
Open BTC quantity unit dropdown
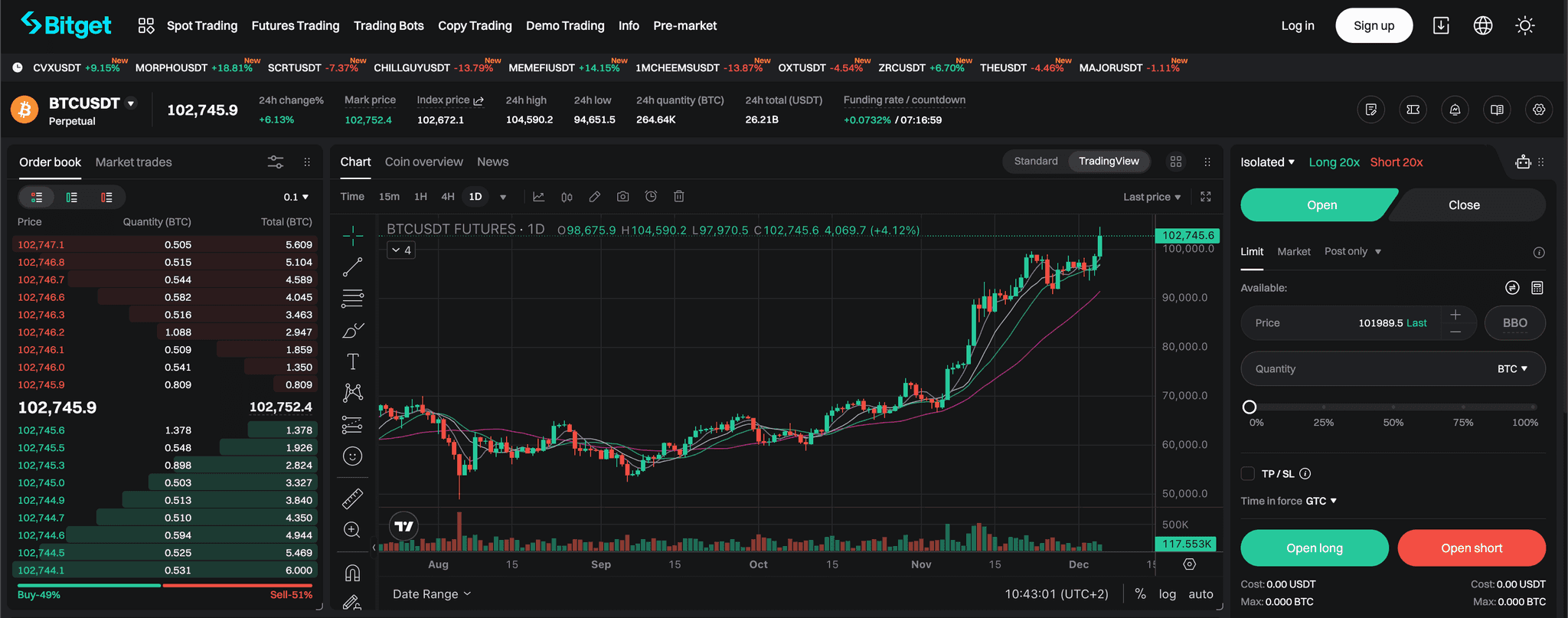[x=1512, y=369]
